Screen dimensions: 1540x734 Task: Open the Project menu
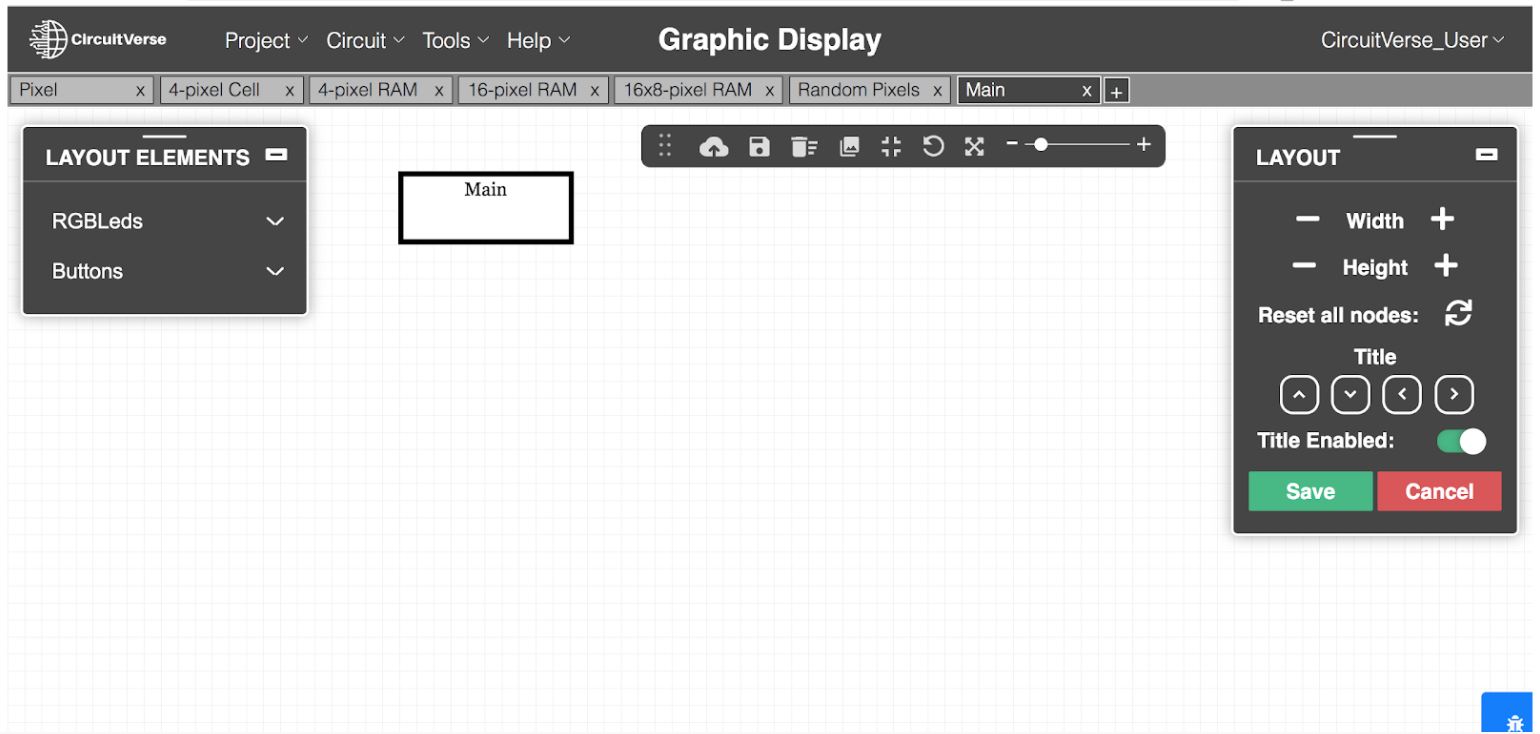tap(265, 41)
